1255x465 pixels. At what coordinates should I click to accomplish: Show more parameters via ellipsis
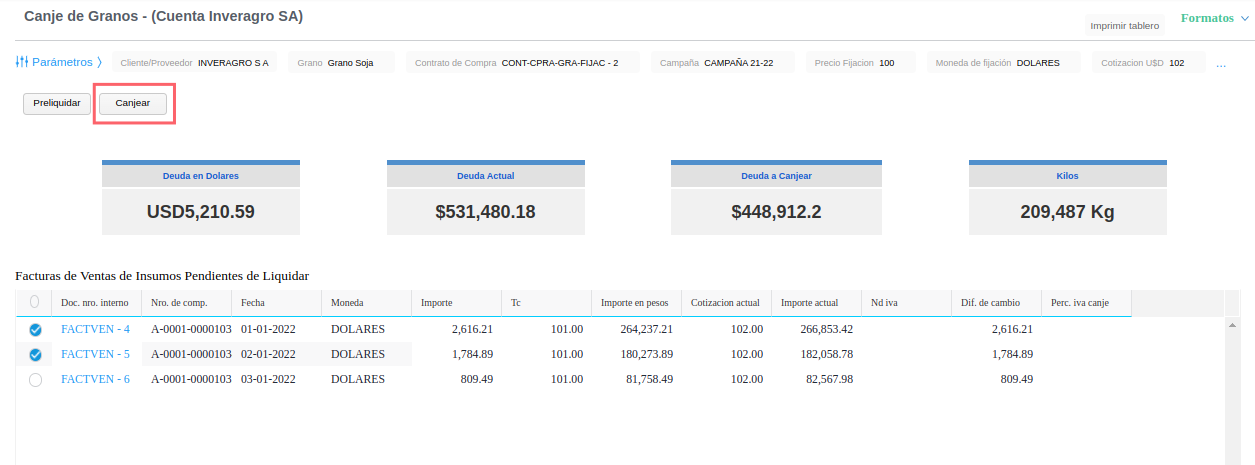1221,63
